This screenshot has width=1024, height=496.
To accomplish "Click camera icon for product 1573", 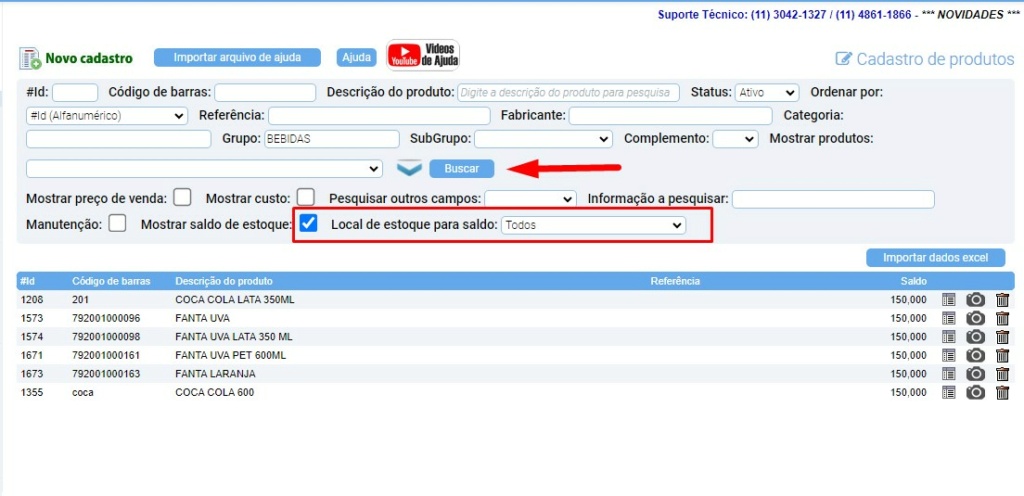I will click(x=975, y=318).
